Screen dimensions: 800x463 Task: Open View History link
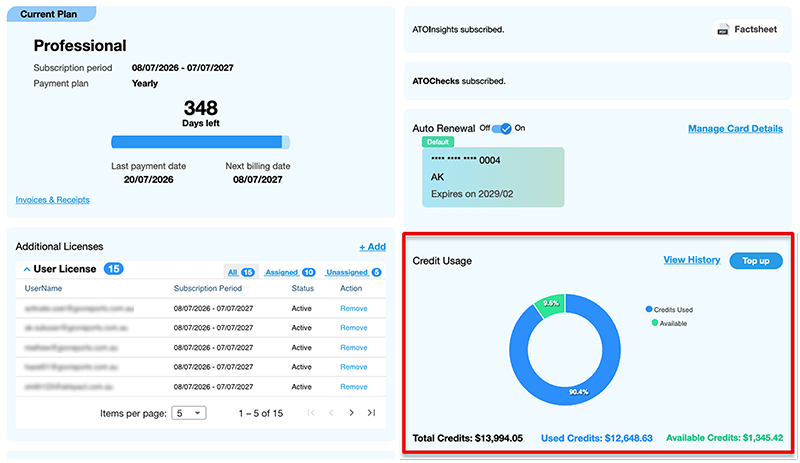(x=692, y=260)
